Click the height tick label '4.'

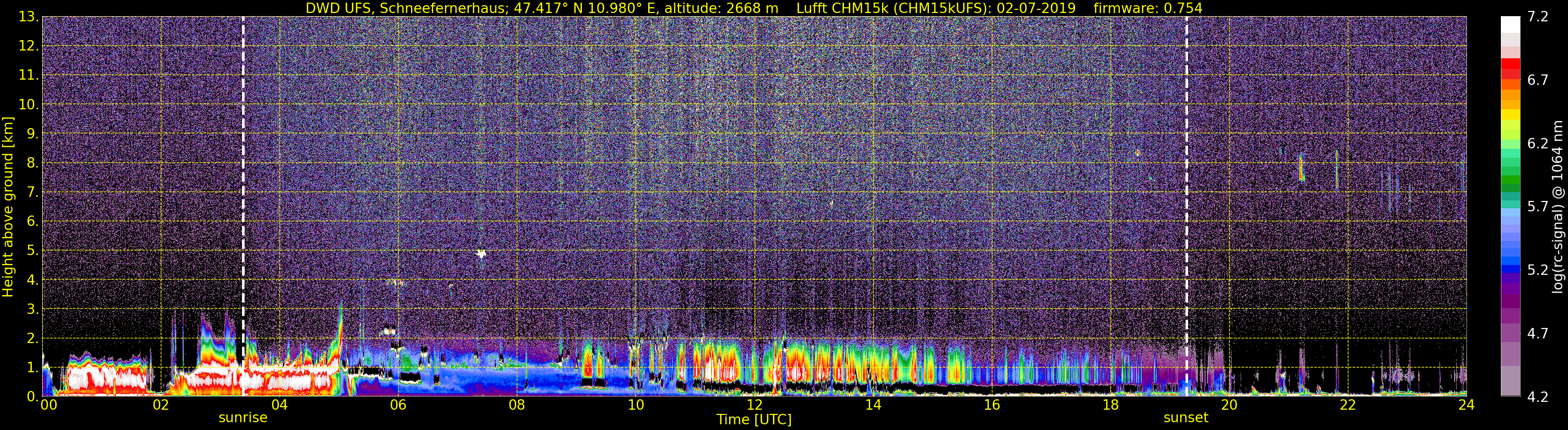pos(32,280)
